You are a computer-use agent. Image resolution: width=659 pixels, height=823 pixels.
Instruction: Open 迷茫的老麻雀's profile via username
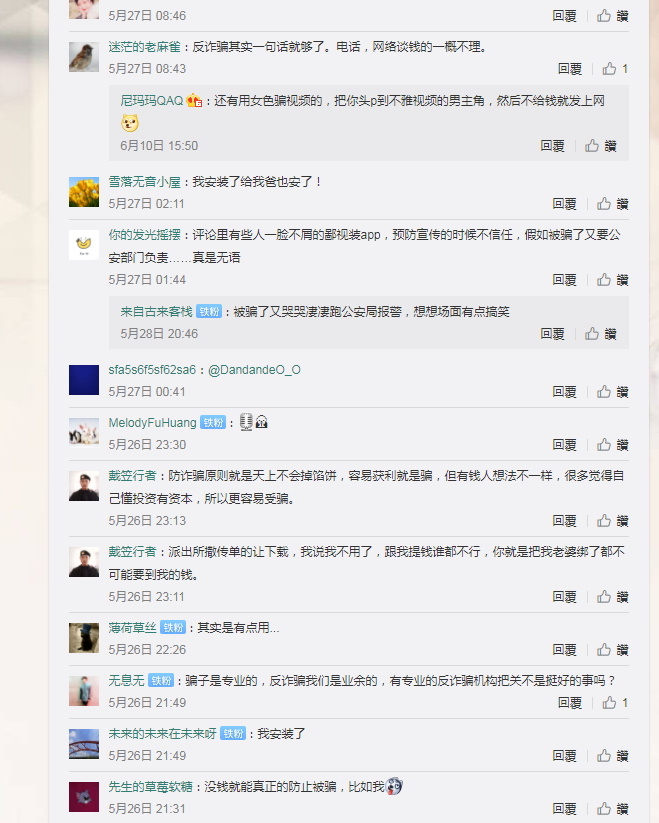[x=144, y=47]
